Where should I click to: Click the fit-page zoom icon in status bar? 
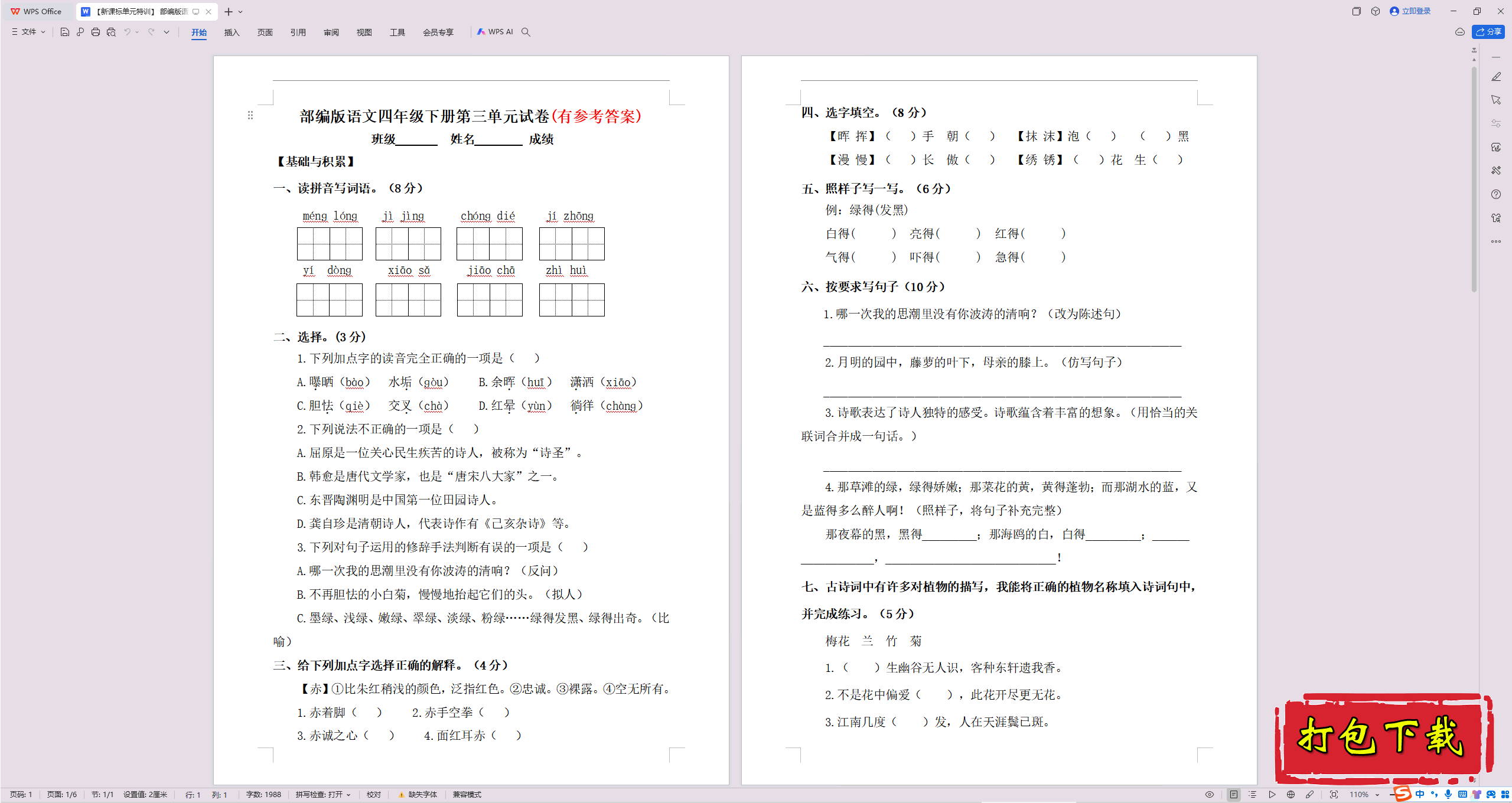(1334, 795)
